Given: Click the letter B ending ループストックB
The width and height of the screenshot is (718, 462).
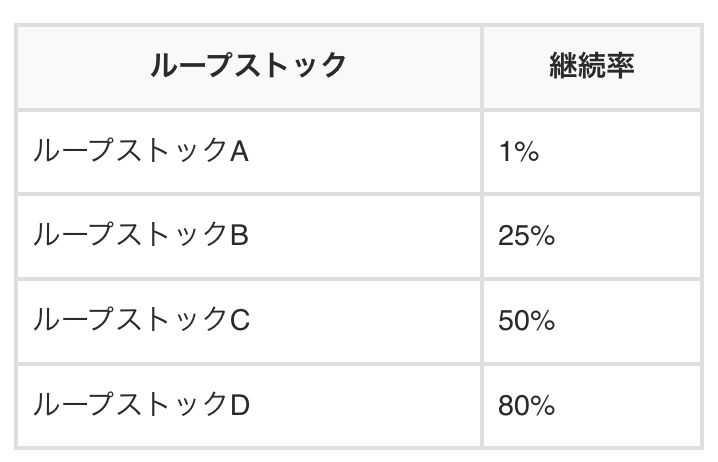Looking at the screenshot, I should point(239,236).
